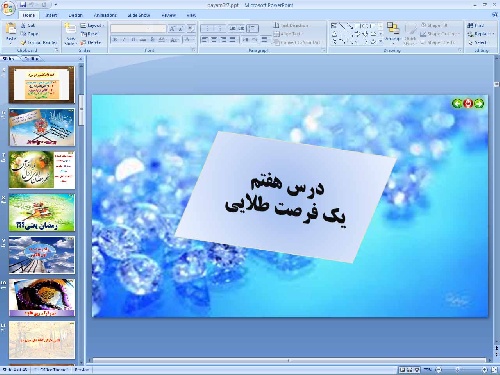The image size is (500, 375).
Task: Open the Insert ribbon tab
Action: [x=51, y=15]
